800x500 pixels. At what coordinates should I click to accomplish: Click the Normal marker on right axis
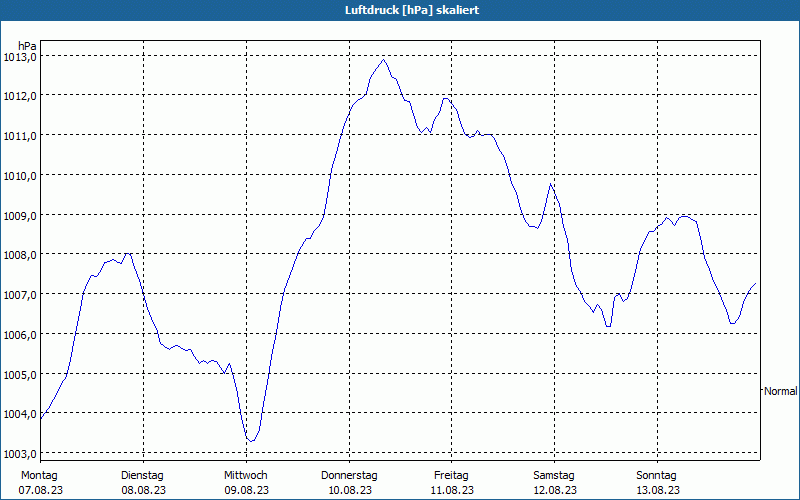781,391
